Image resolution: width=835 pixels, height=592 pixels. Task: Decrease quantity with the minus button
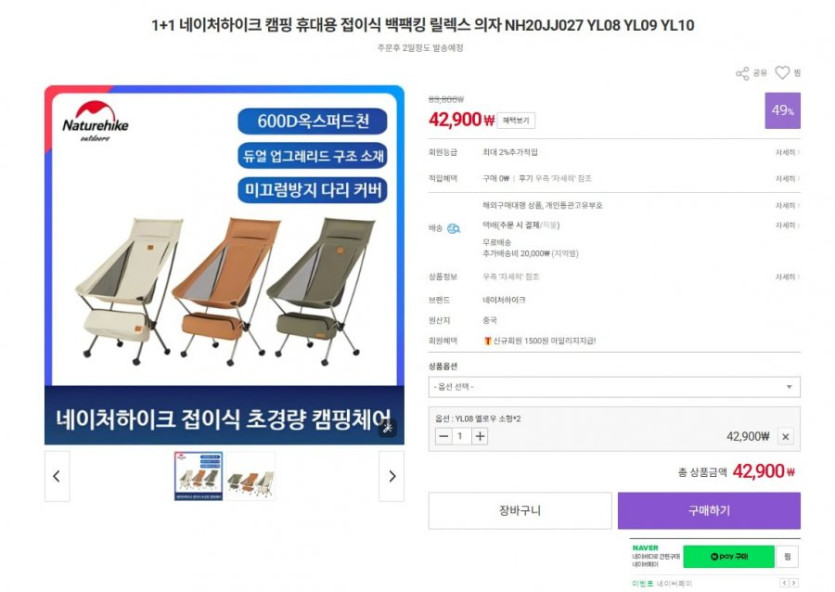[x=443, y=437]
